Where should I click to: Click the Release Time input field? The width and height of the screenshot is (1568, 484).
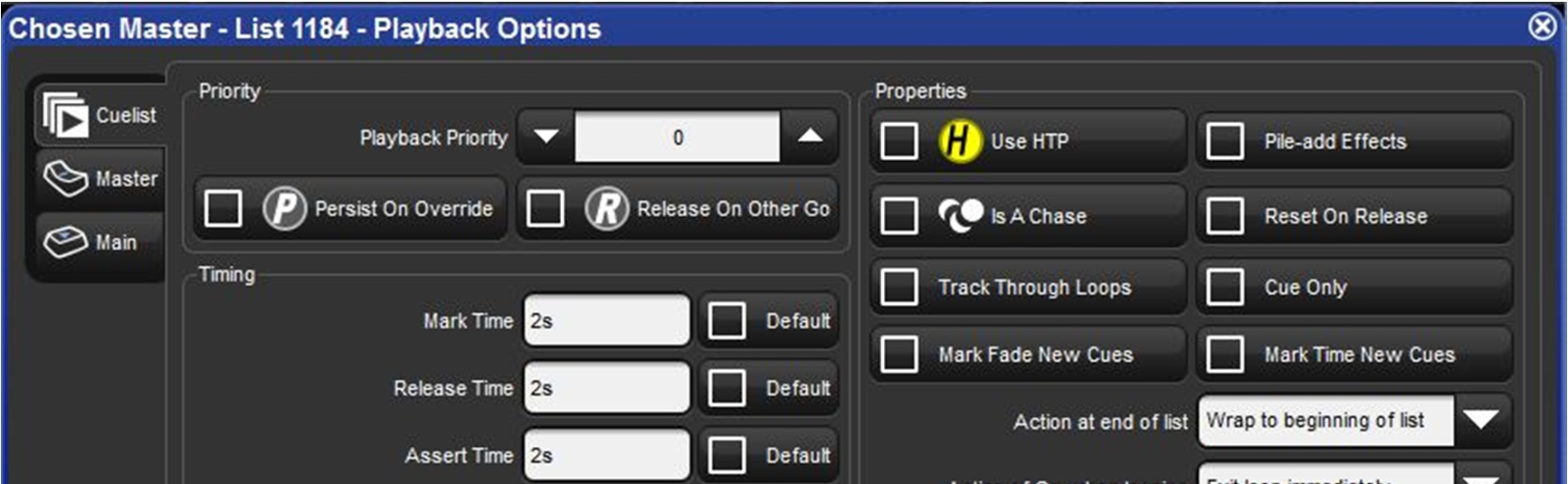606,388
